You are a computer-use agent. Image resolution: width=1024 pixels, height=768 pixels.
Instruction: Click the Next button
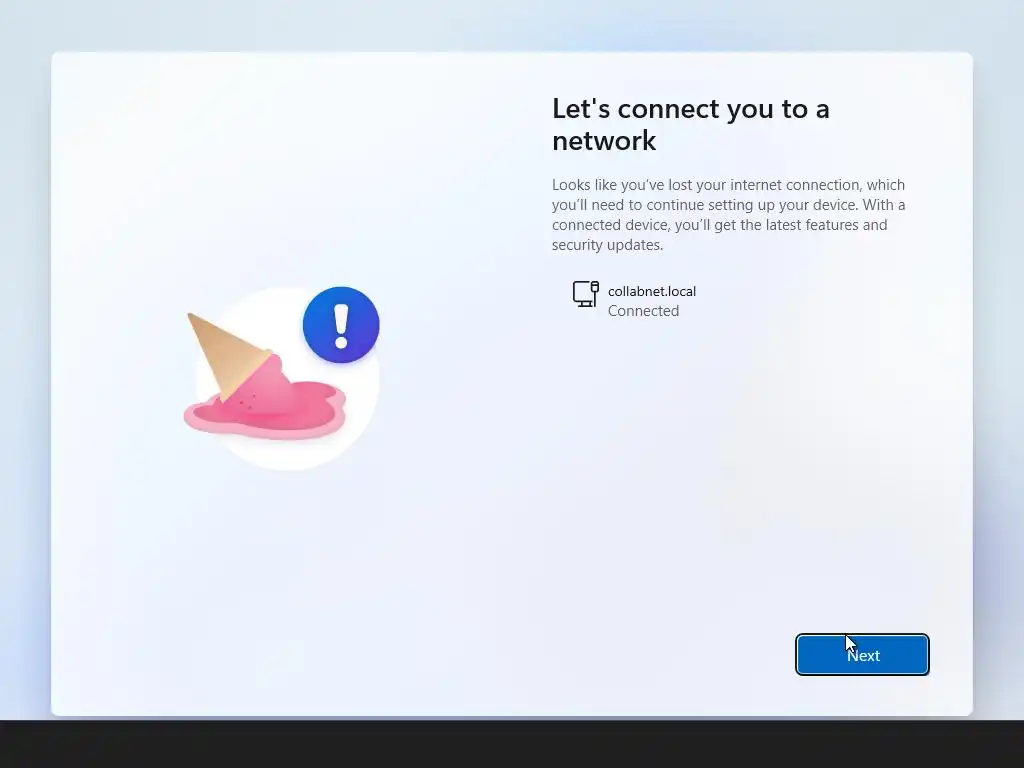click(x=862, y=654)
